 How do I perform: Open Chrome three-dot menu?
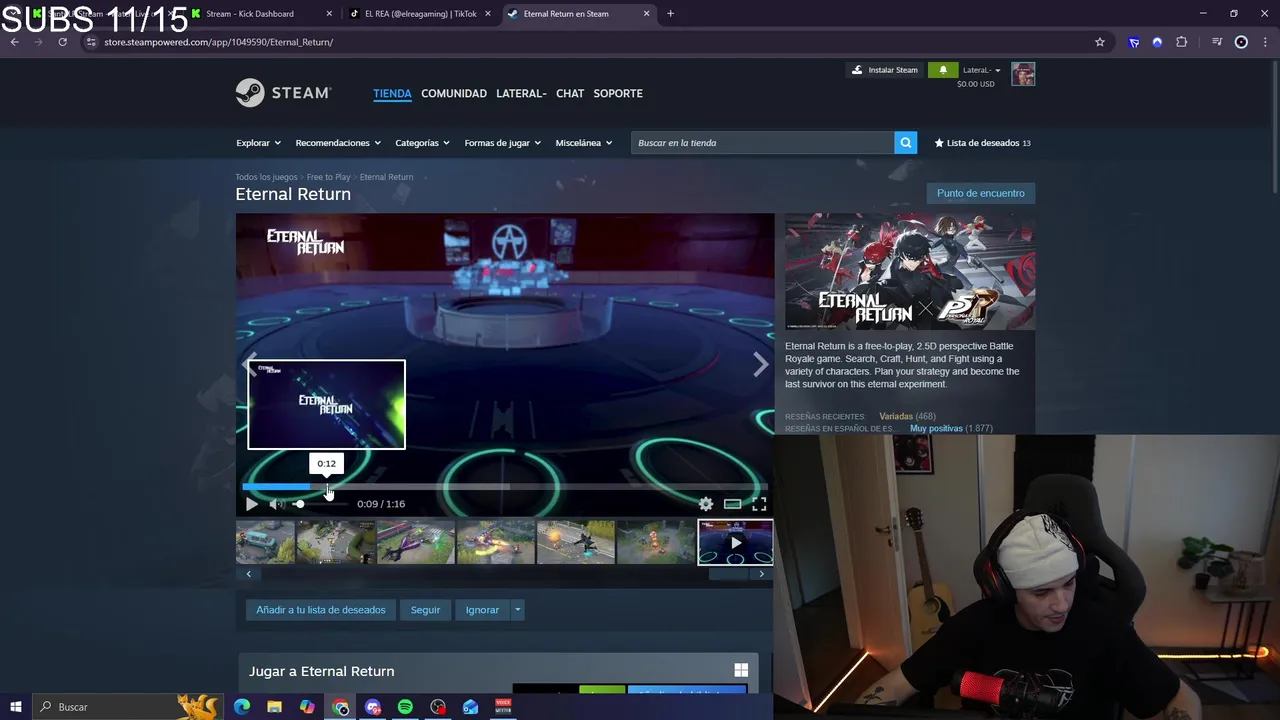click(1266, 42)
